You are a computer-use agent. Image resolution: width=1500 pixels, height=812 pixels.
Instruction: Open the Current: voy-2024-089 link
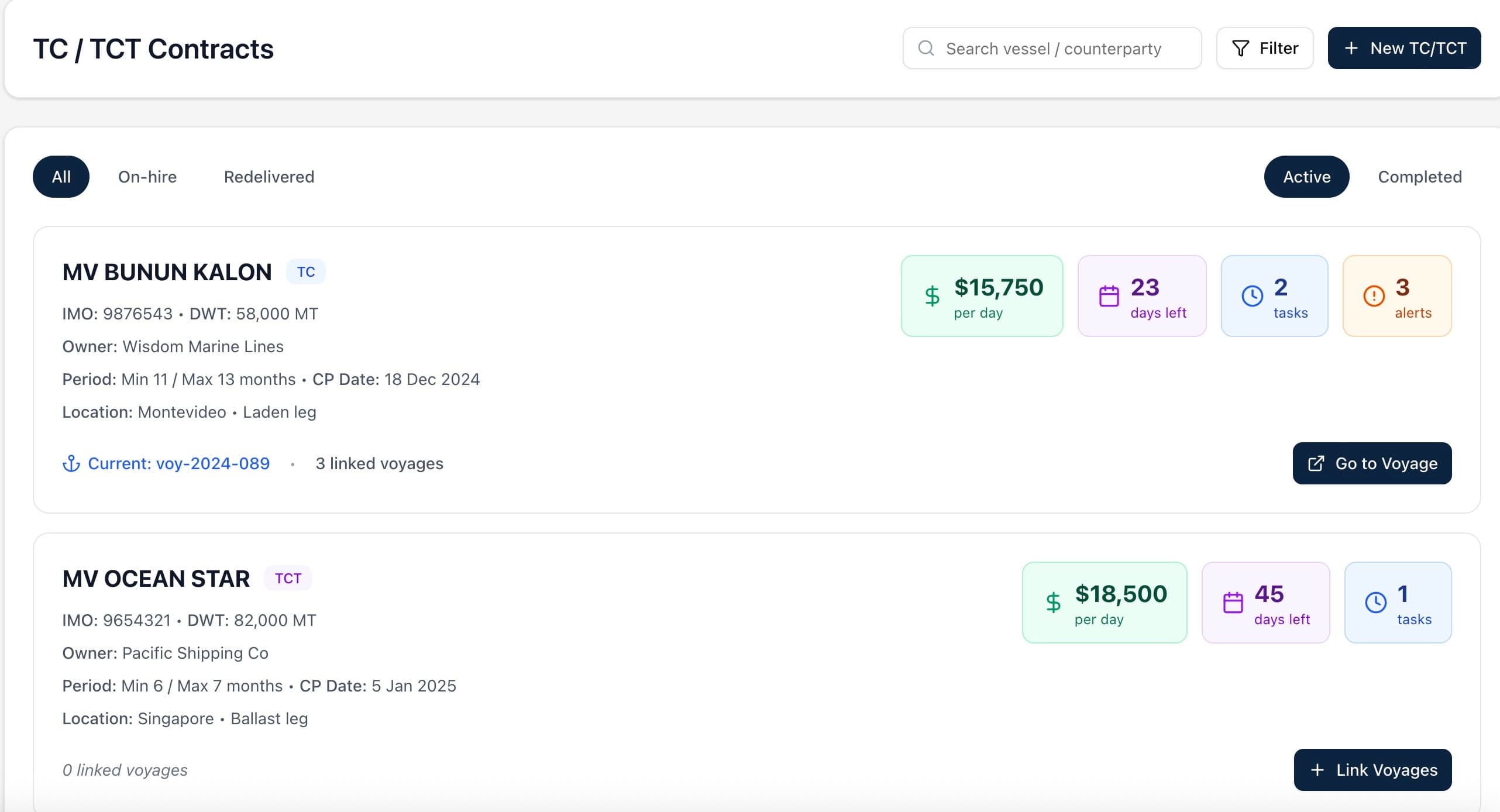[x=178, y=463]
